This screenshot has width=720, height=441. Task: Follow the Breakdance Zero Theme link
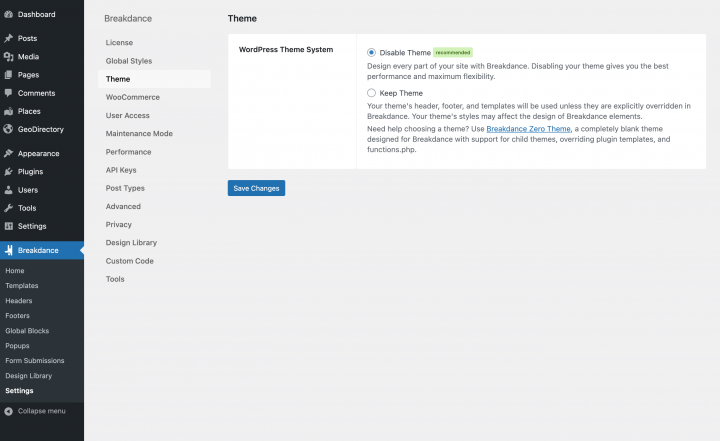click(528, 128)
